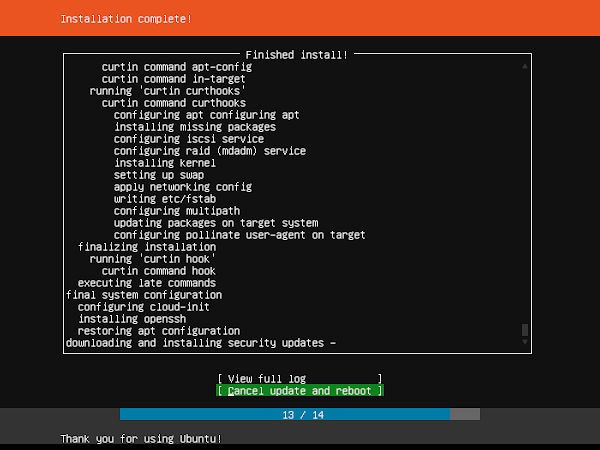Click the 'Finished install!' title
The width and height of the screenshot is (600, 450).
tap(297, 55)
